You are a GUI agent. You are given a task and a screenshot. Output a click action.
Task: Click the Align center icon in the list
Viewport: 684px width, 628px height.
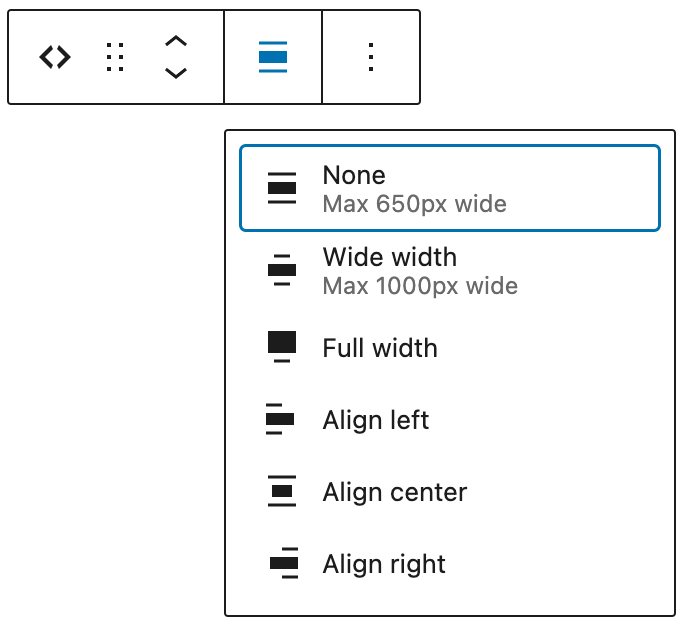click(282, 491)
